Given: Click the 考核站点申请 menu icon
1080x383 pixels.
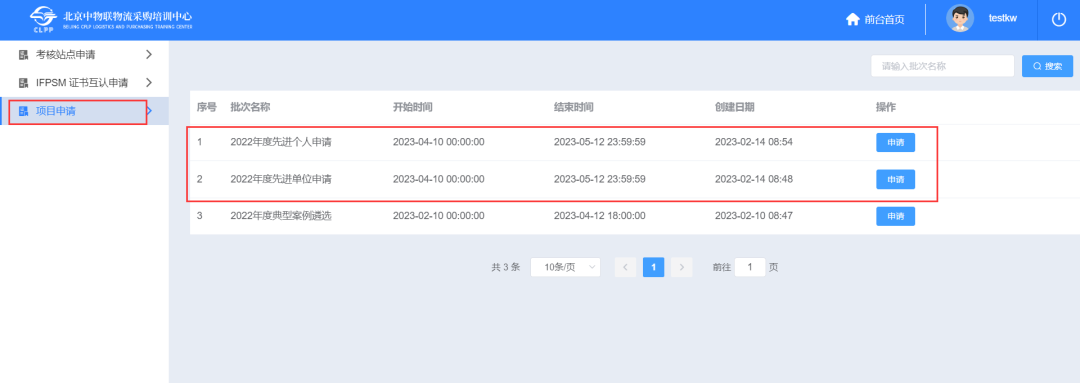Looking at the screenshot, I should [23, 54].
